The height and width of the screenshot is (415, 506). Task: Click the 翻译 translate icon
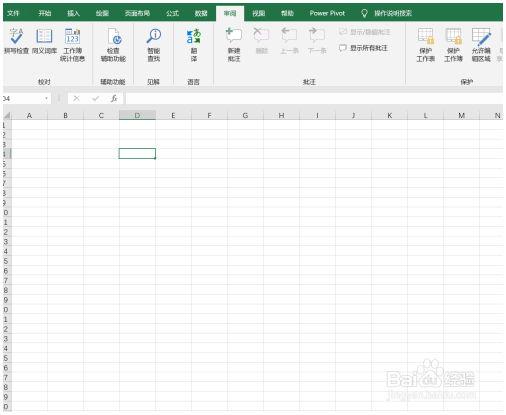(194, 45)
